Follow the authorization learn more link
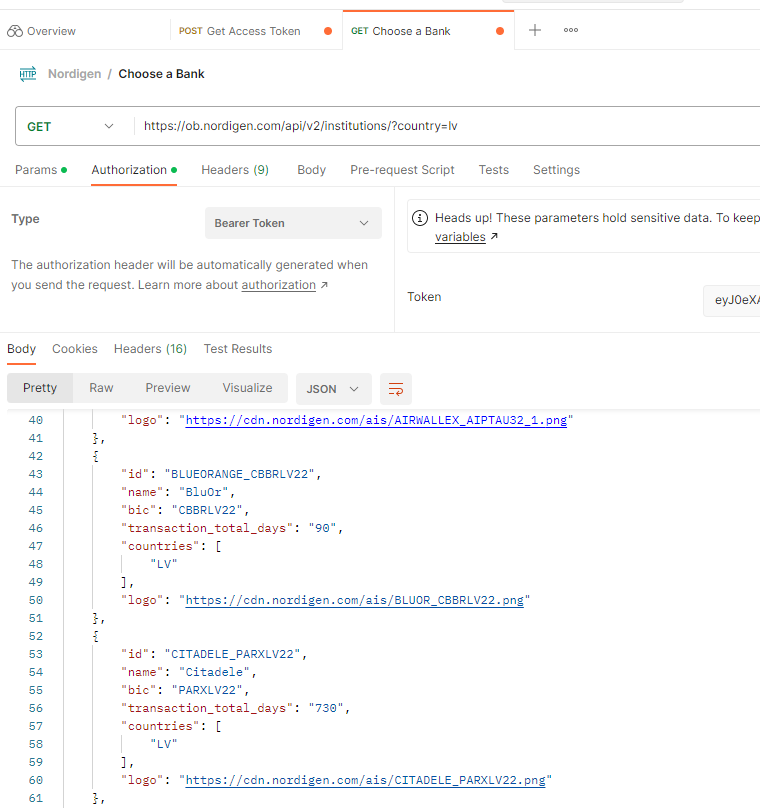Image resolution: width=760 pixels, height=808 pixels. pyautogui.click(x=279, y=285)
